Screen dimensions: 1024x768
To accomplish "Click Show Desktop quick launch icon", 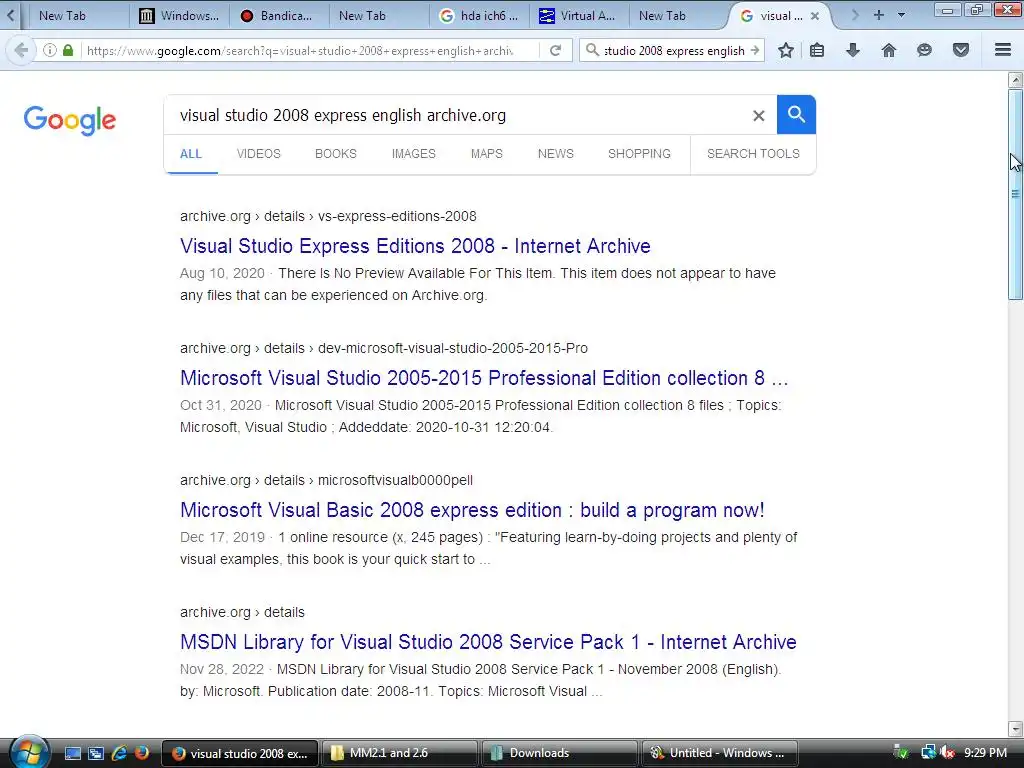I will tap(72, 753).
